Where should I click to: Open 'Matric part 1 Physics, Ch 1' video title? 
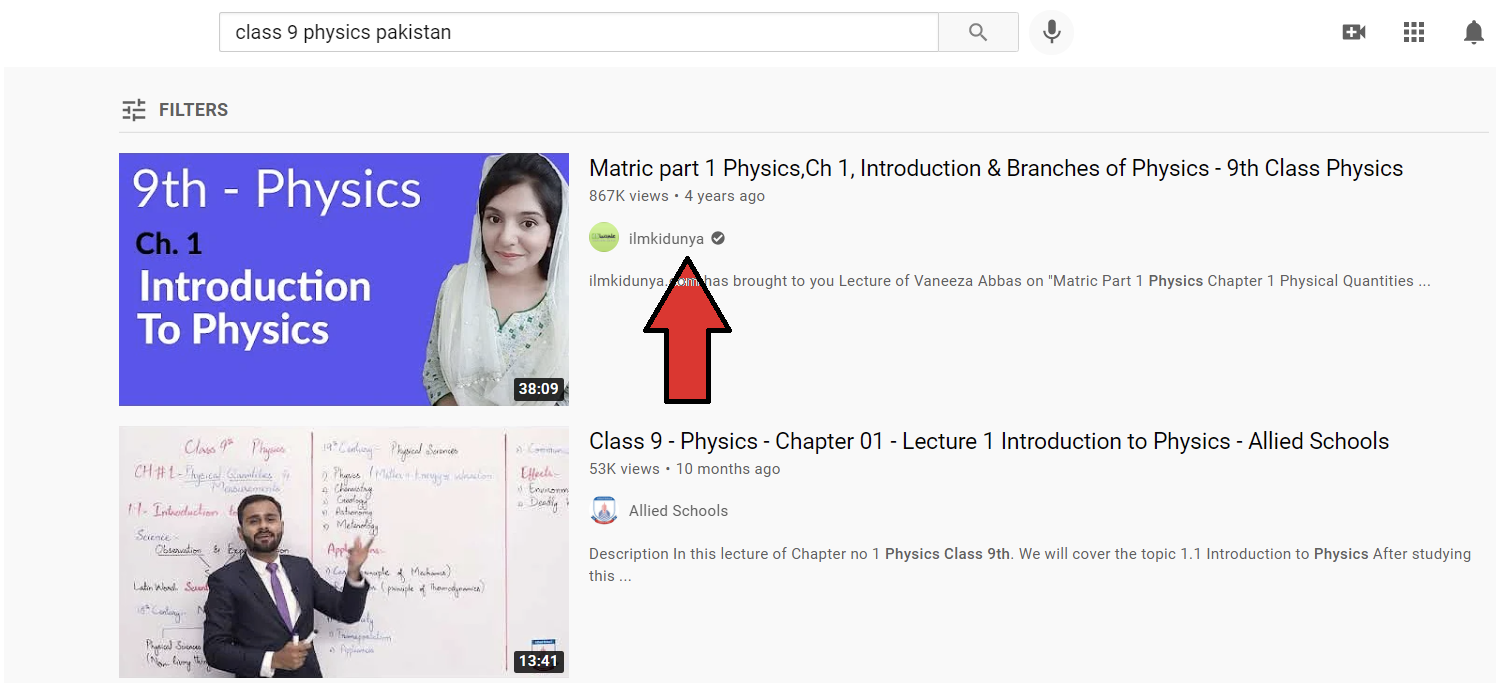pos(996,168)
